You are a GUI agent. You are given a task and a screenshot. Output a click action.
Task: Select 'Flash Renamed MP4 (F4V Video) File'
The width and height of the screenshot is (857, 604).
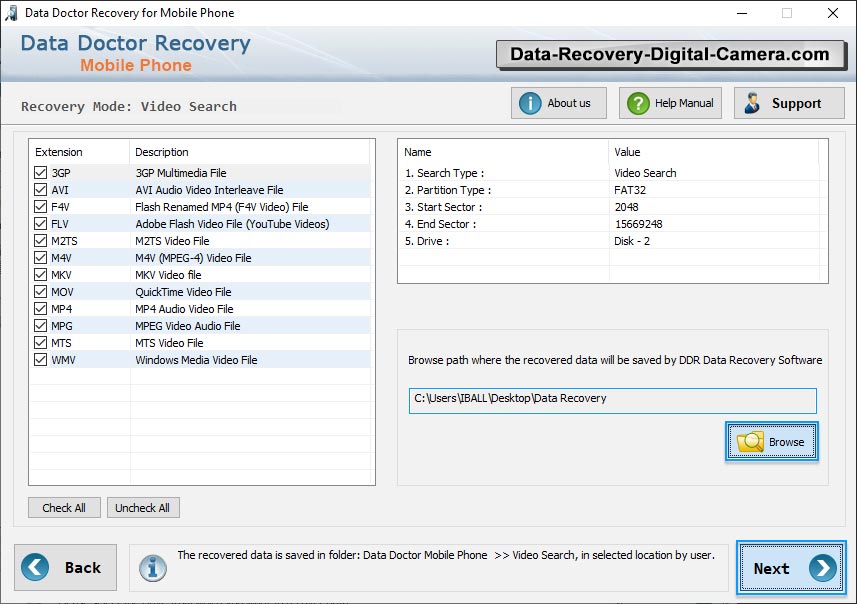[221, 207]
